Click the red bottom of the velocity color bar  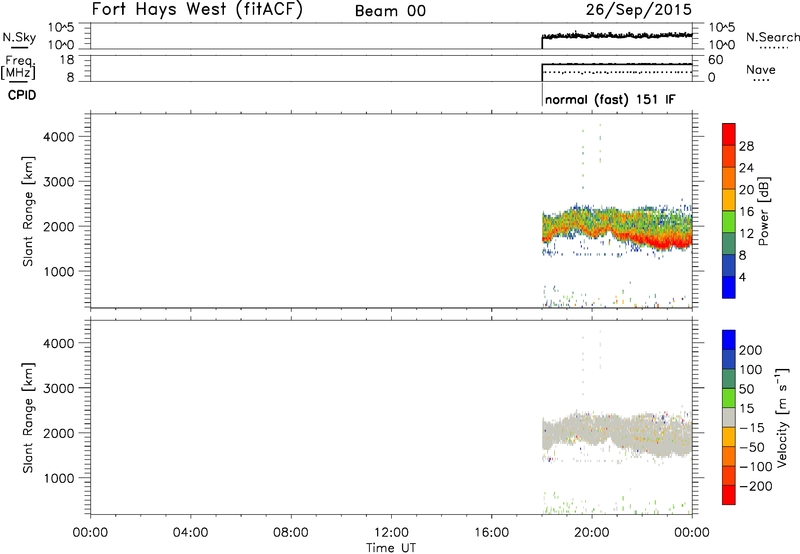point(729,495)
